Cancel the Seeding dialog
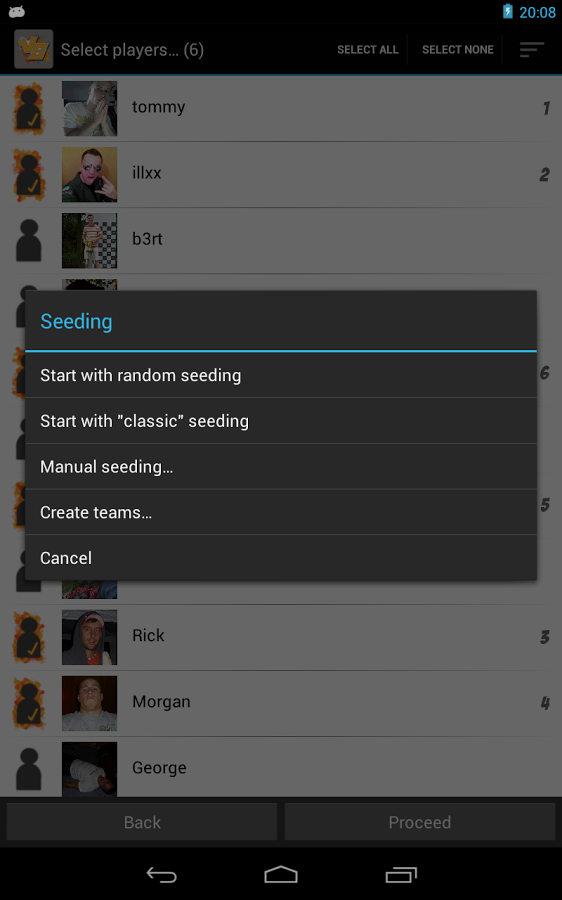Screen dimensions: 562x900 281,558
